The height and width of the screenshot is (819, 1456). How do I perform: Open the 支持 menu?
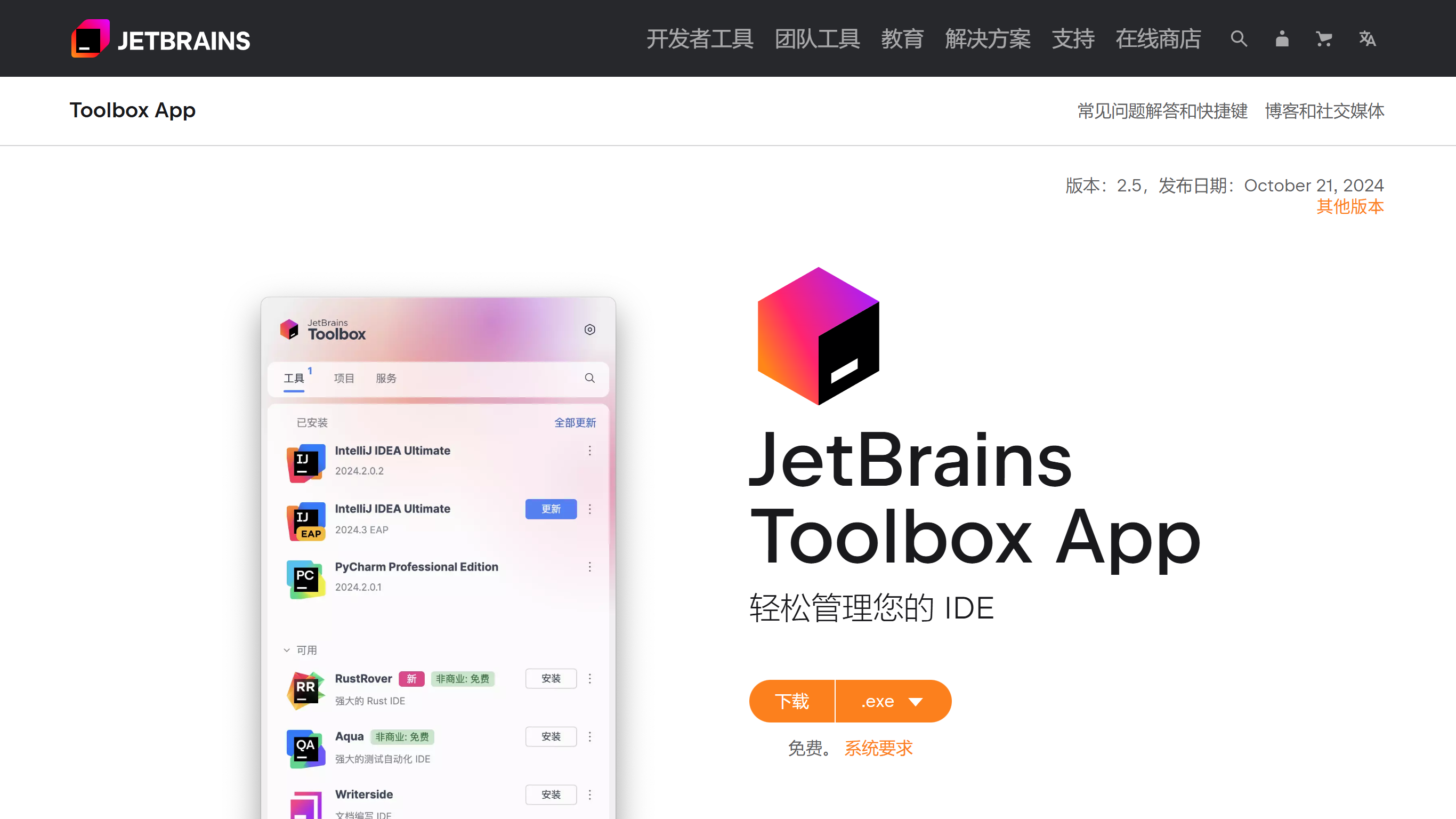[1073, 39]
